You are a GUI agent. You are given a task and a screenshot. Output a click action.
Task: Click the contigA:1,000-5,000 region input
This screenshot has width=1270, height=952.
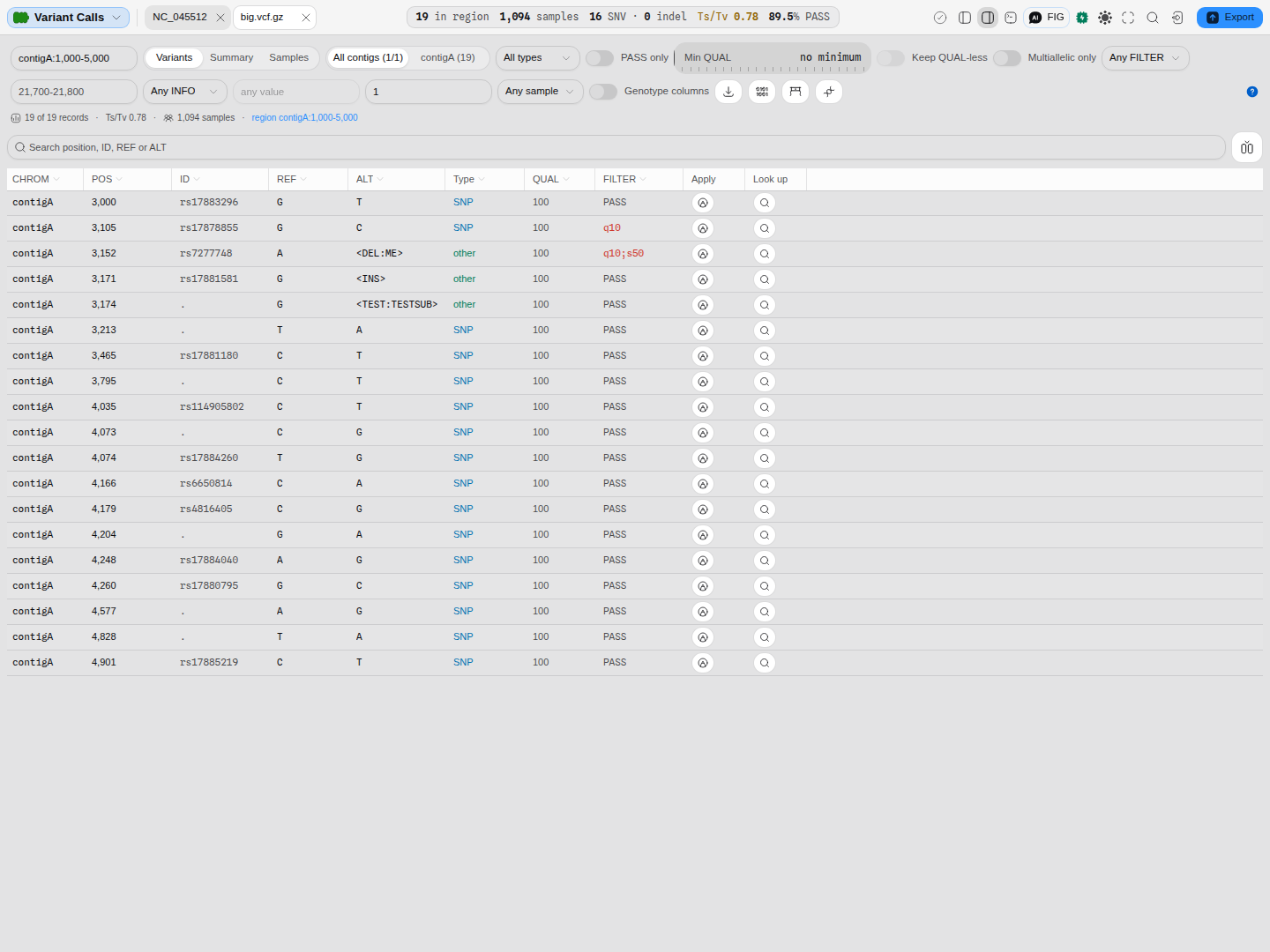point(74,58)
